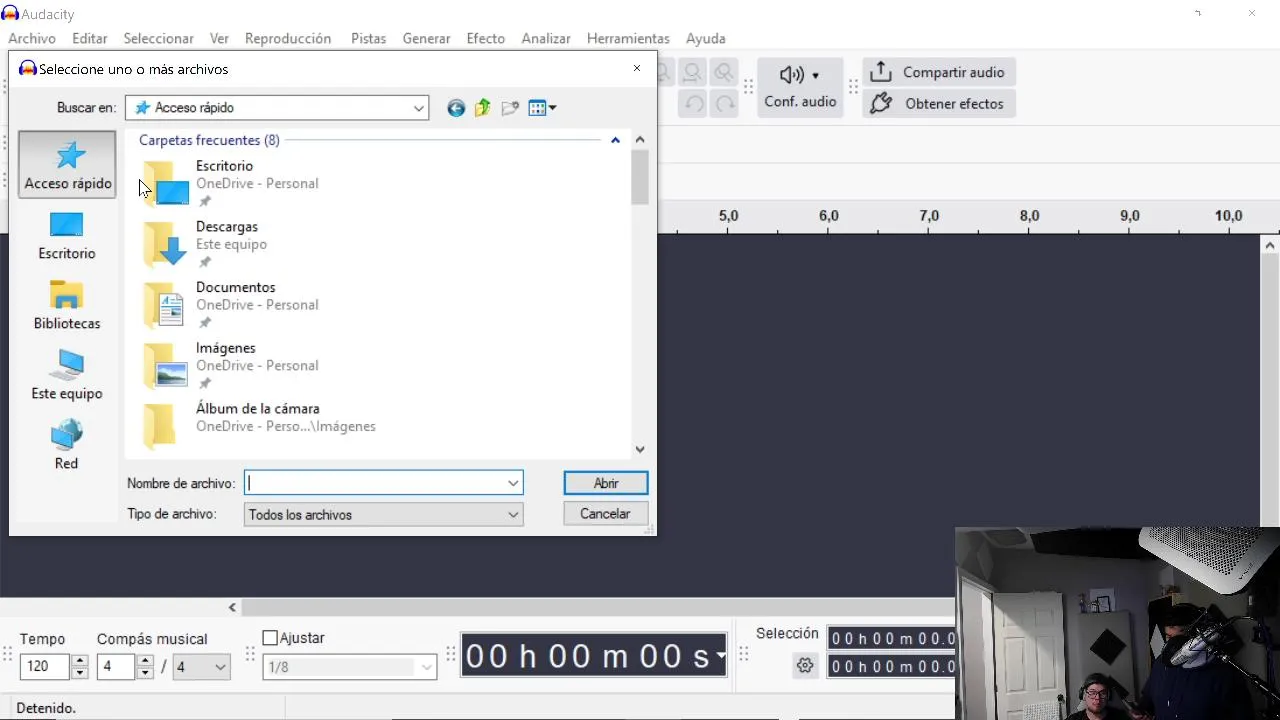The image size is (1280, 720).
Task: Click the Abrir button
Action: click(606, 483)
